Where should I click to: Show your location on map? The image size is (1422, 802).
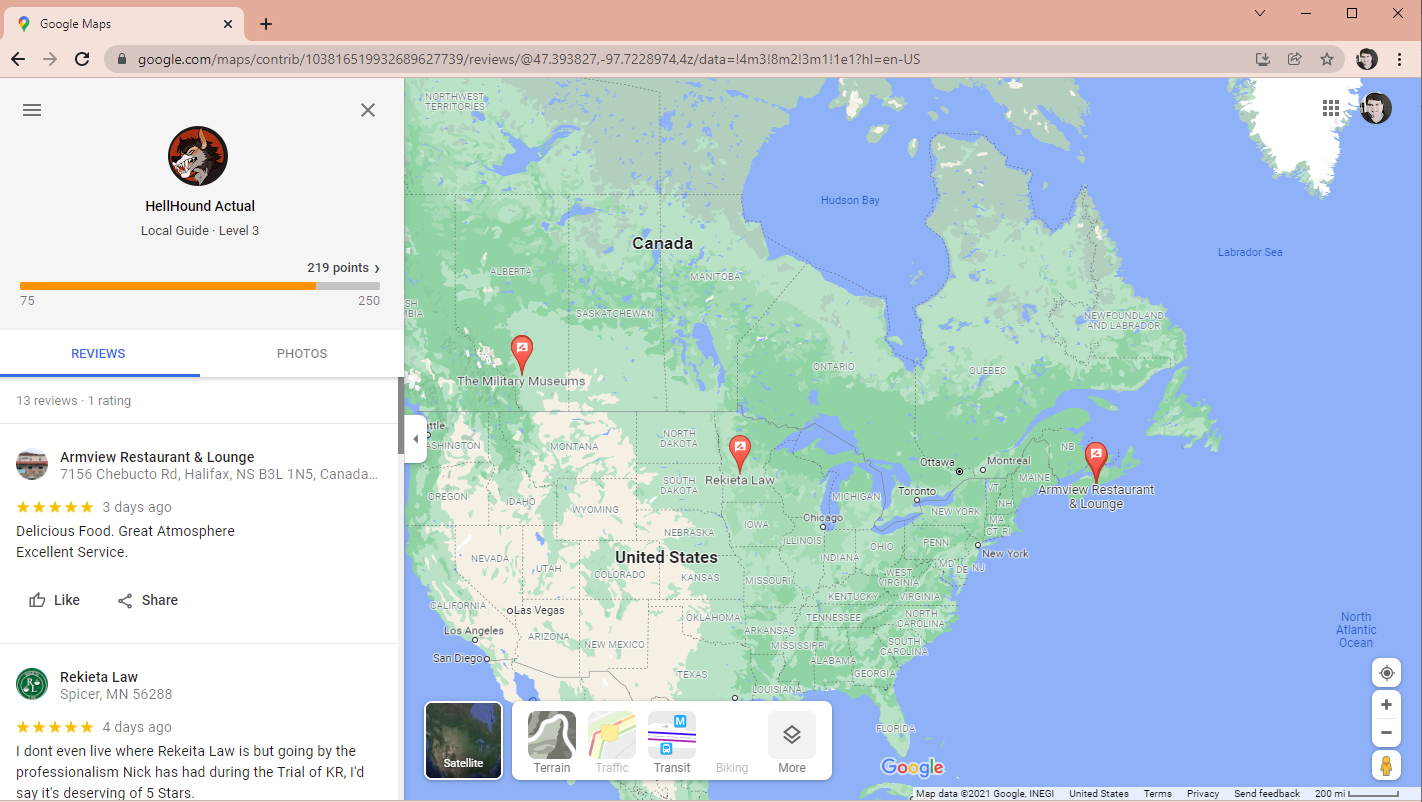click(1386, 673)
